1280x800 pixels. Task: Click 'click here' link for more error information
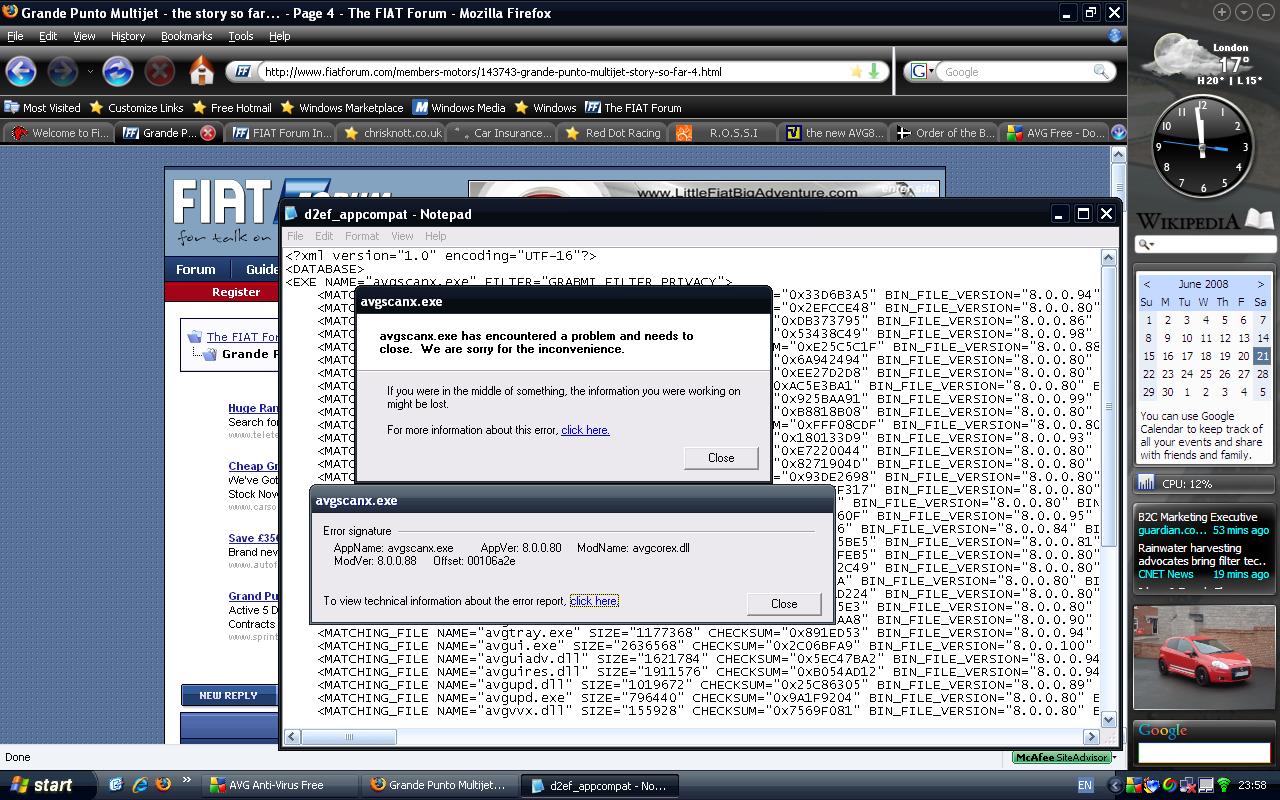585,430
